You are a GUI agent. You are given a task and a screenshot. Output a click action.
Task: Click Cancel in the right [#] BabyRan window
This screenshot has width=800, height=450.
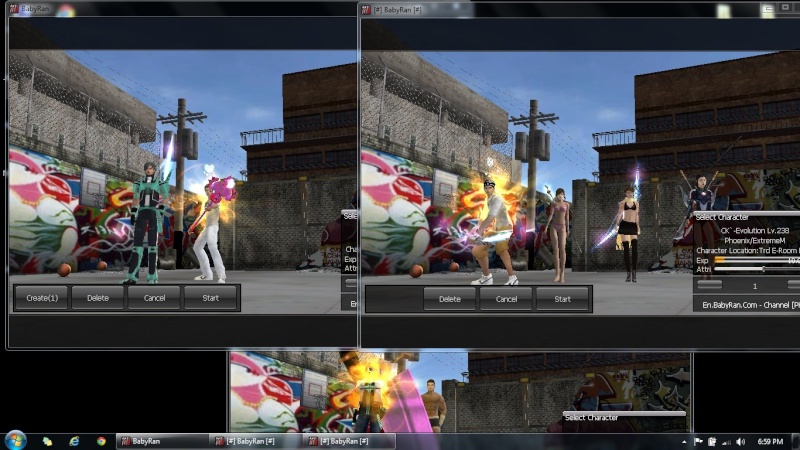(506, 299)
